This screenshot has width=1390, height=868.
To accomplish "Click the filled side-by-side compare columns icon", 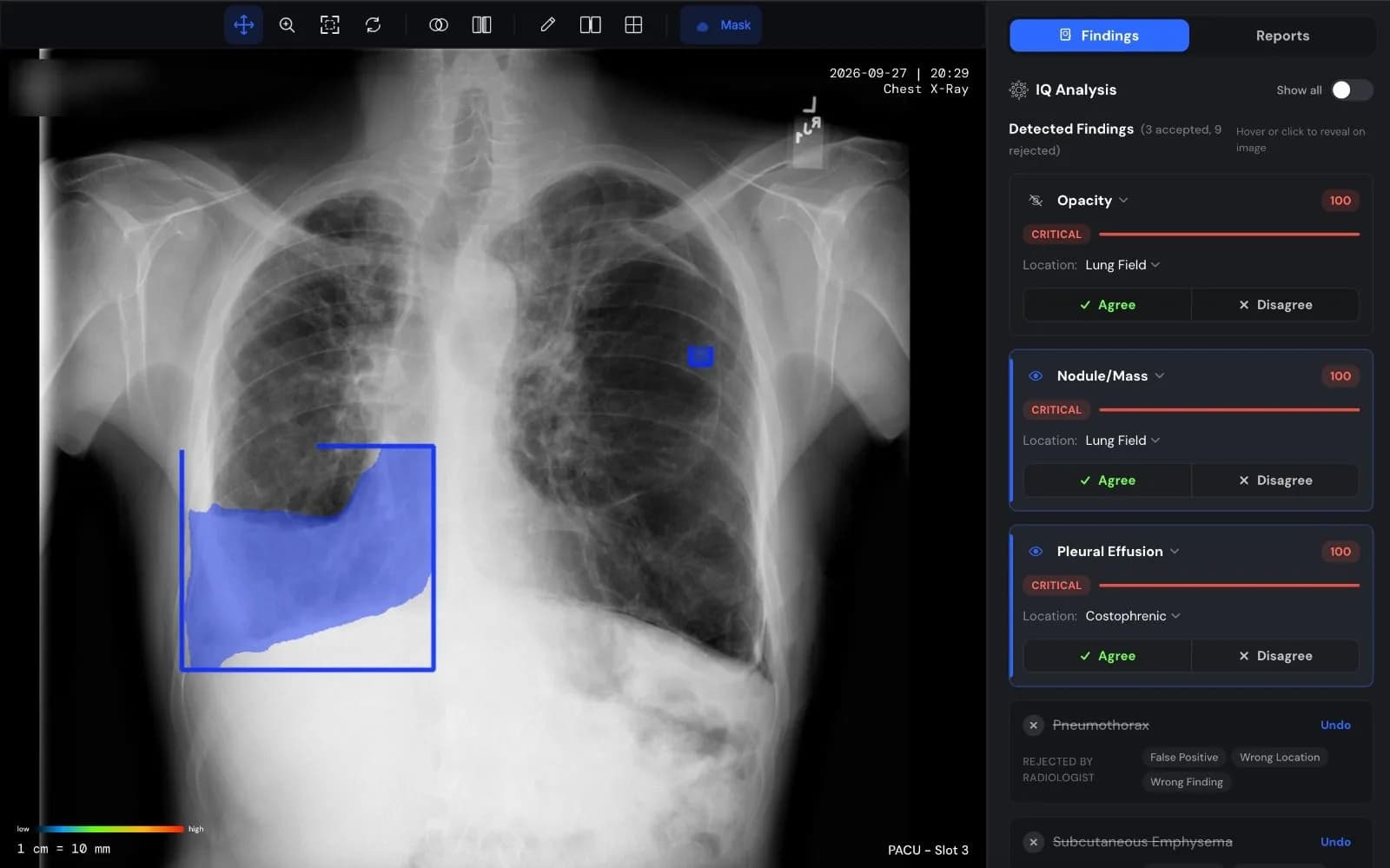I will (x=481, y=25).
